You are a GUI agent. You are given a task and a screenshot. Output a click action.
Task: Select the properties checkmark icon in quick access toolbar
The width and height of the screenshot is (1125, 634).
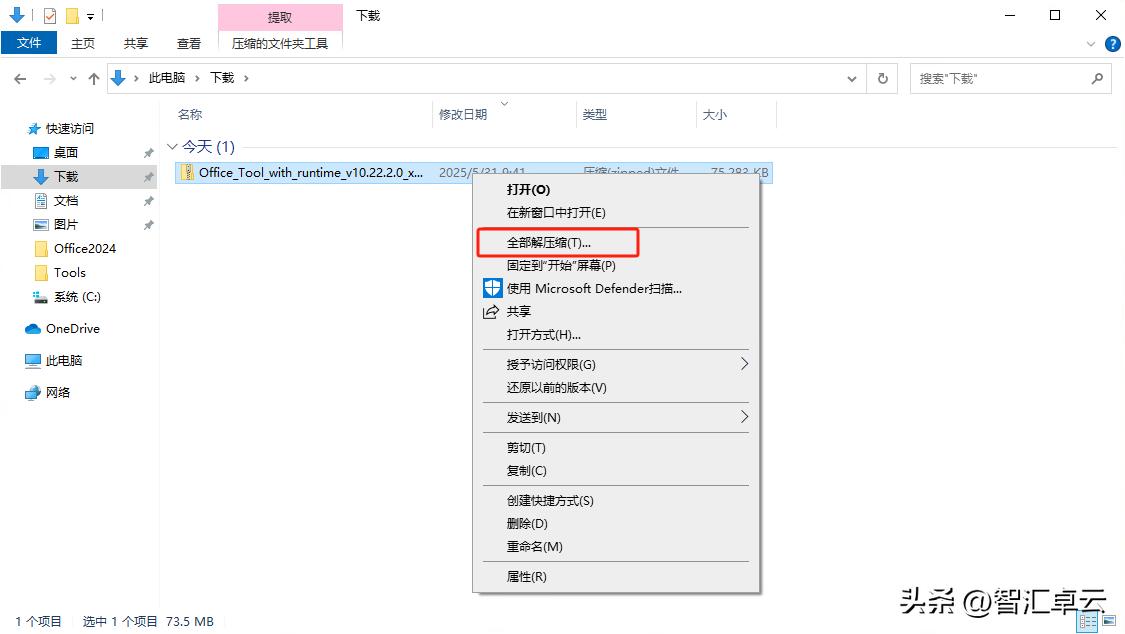coord(49,15)
